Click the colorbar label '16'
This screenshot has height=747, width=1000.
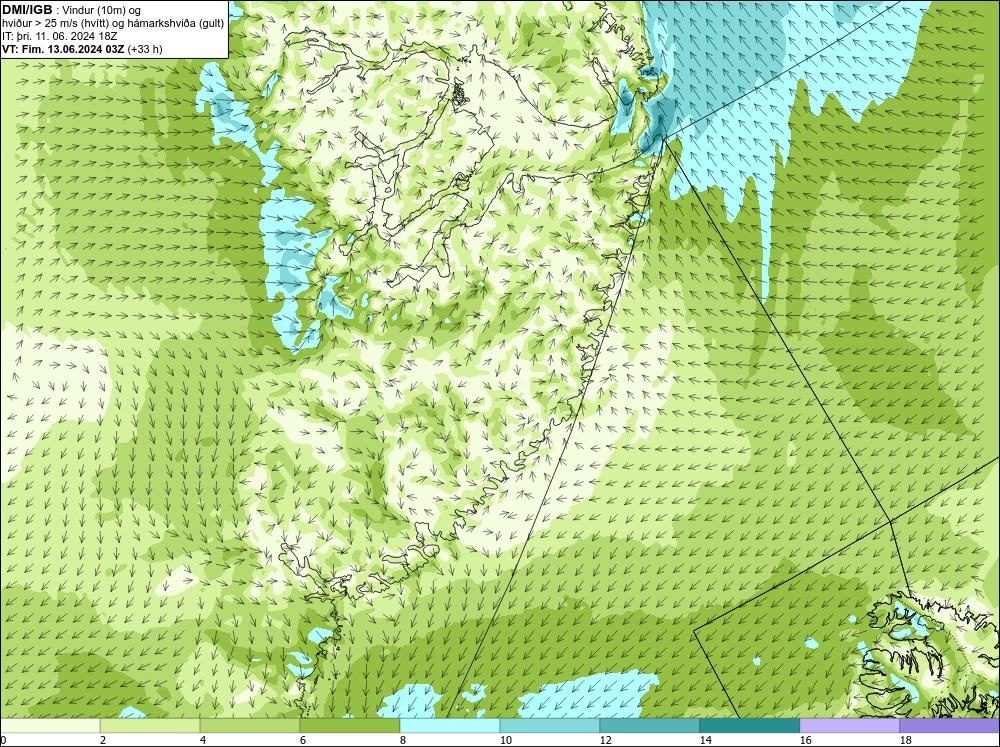[805, 740]
